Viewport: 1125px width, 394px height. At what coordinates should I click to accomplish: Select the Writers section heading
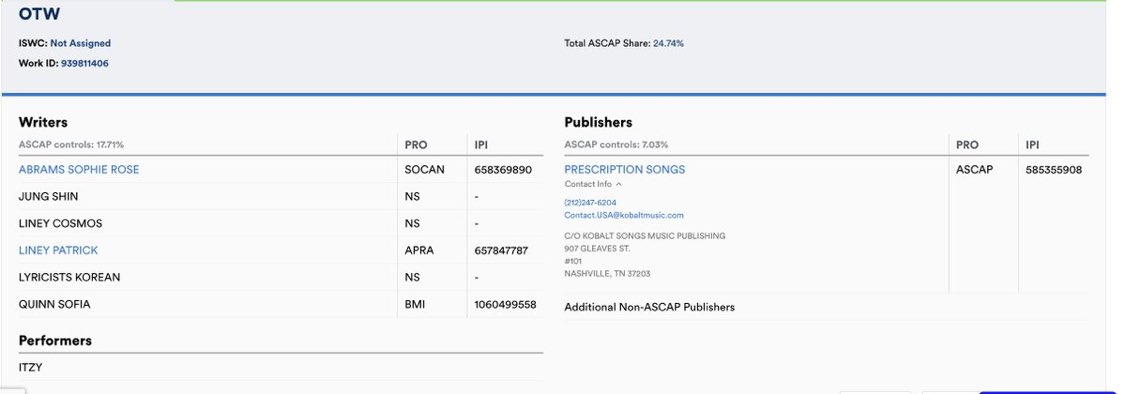[x=43, y=123]
